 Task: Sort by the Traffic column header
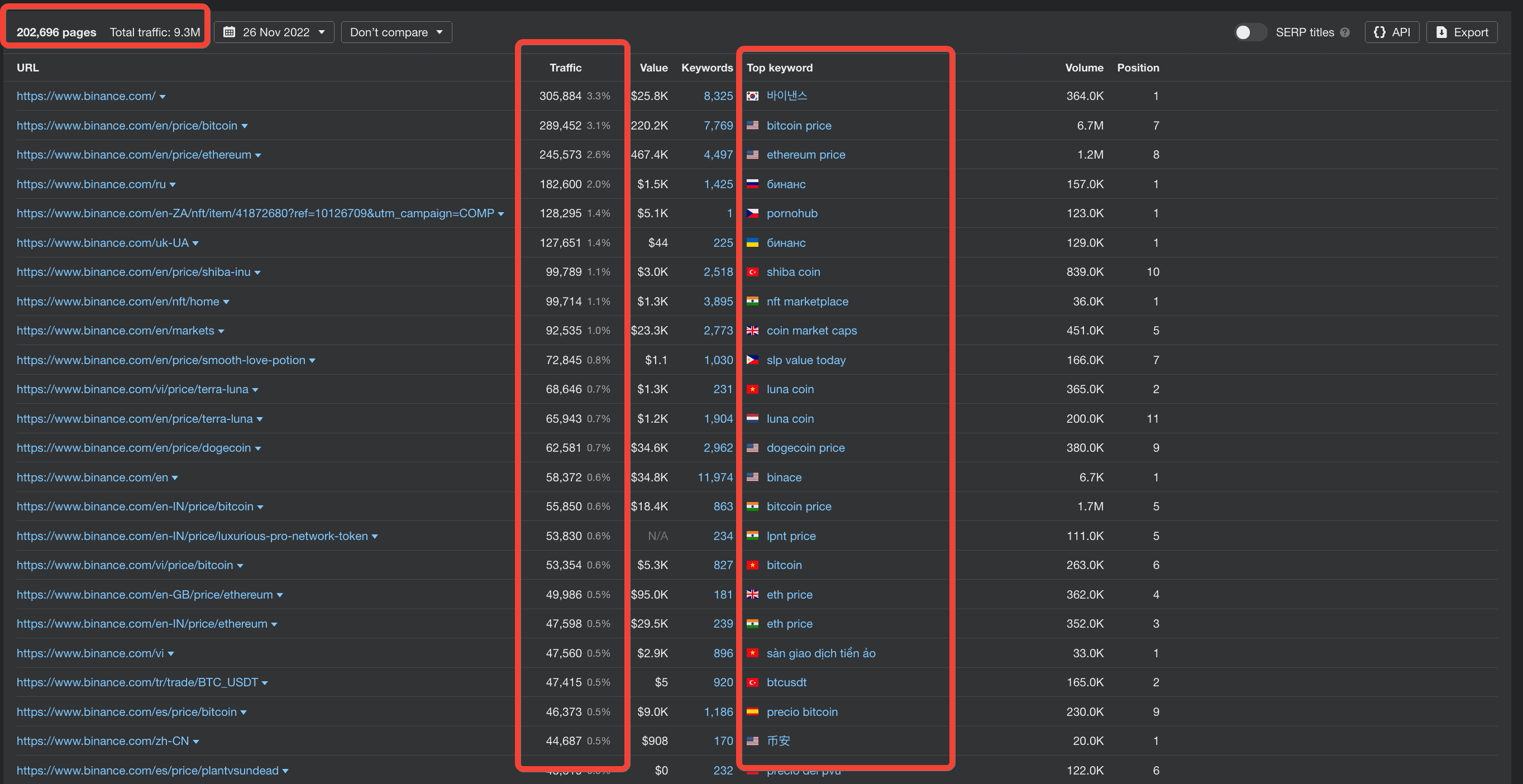pyautogui.click(x=565, y=68)
